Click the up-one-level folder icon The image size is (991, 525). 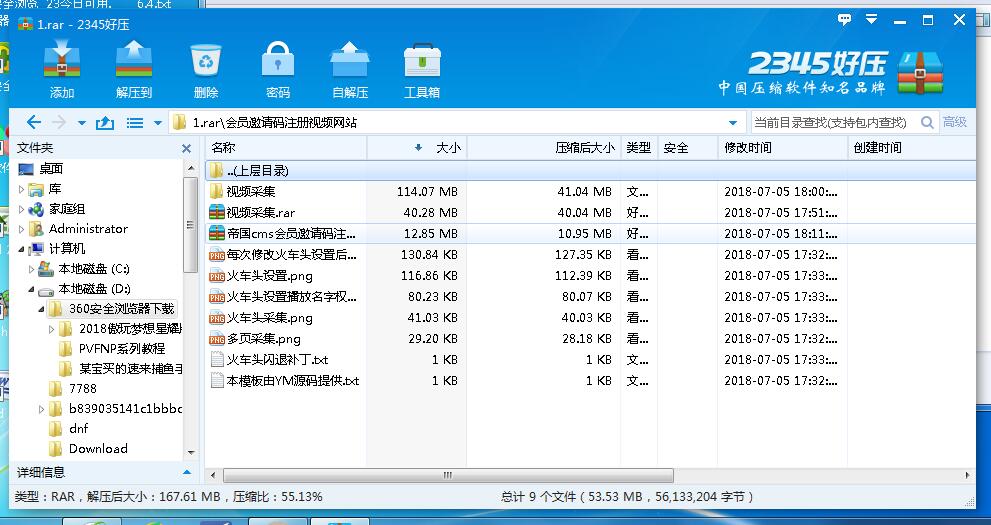104,123
